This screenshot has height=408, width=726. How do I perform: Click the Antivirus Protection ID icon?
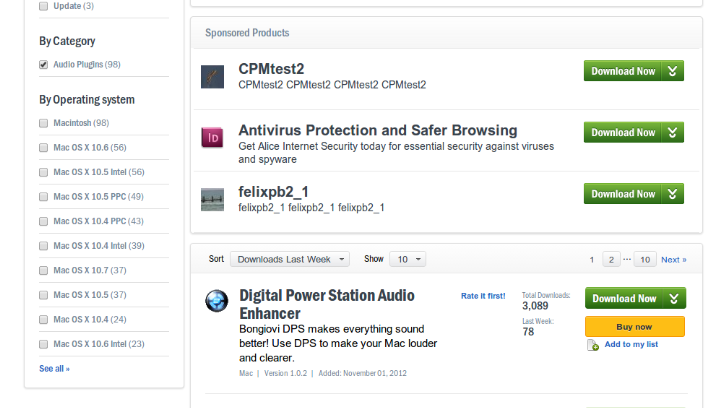pos(212,138)
